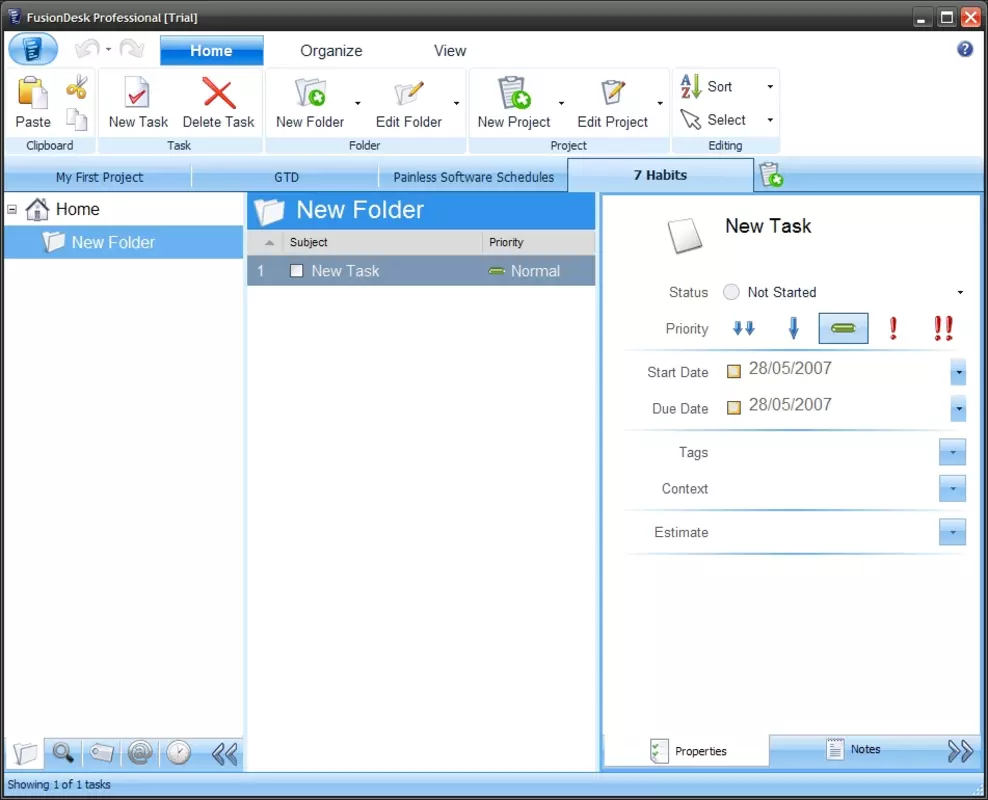Click the New Project clipboard icon
988x800 pixels.
(x=514, y=93)
